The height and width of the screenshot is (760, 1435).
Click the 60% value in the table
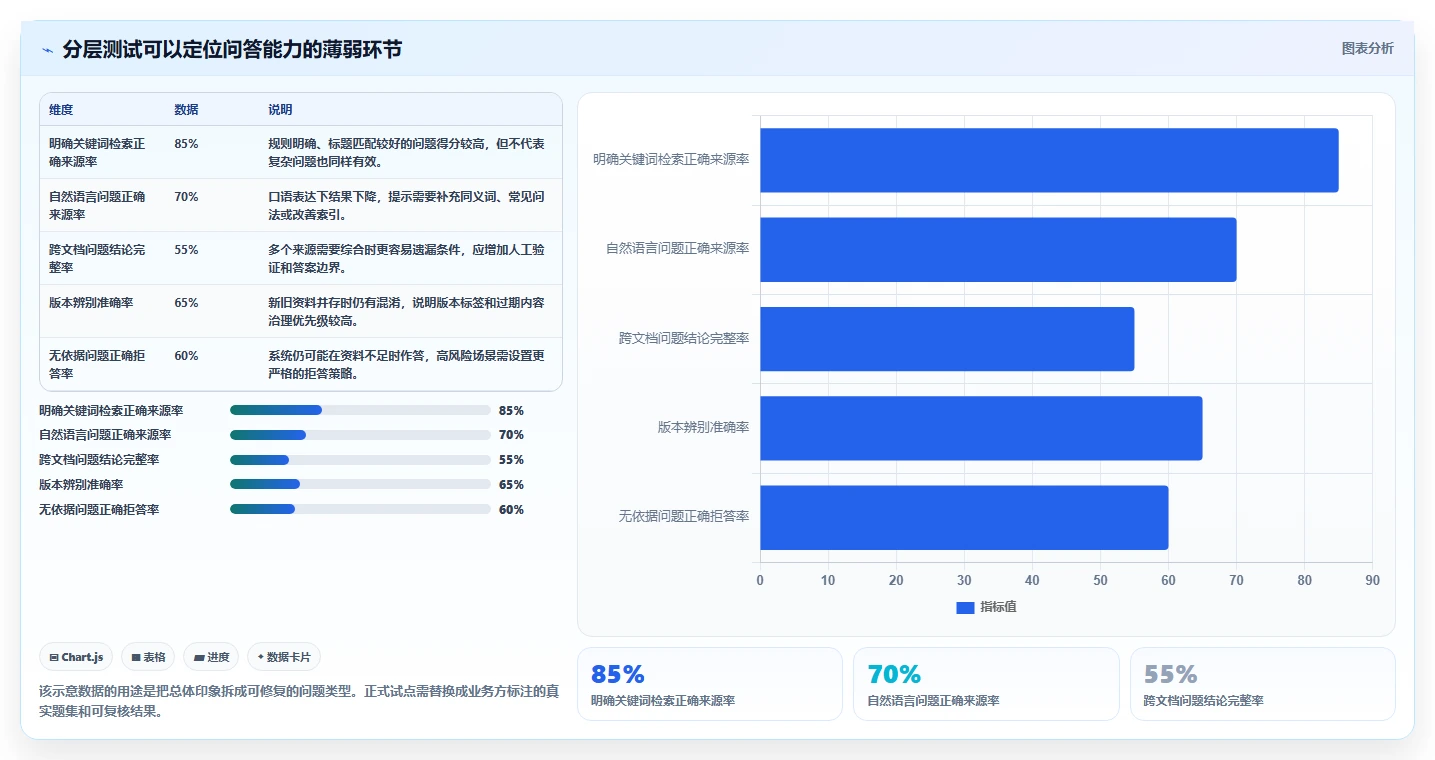pyautogui.click(x=186, y=355)
